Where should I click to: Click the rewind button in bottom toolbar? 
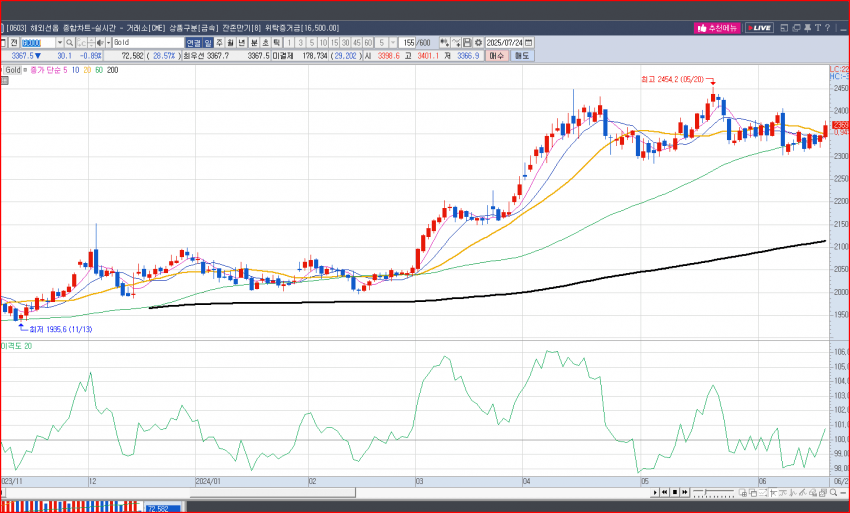(663, 491)
